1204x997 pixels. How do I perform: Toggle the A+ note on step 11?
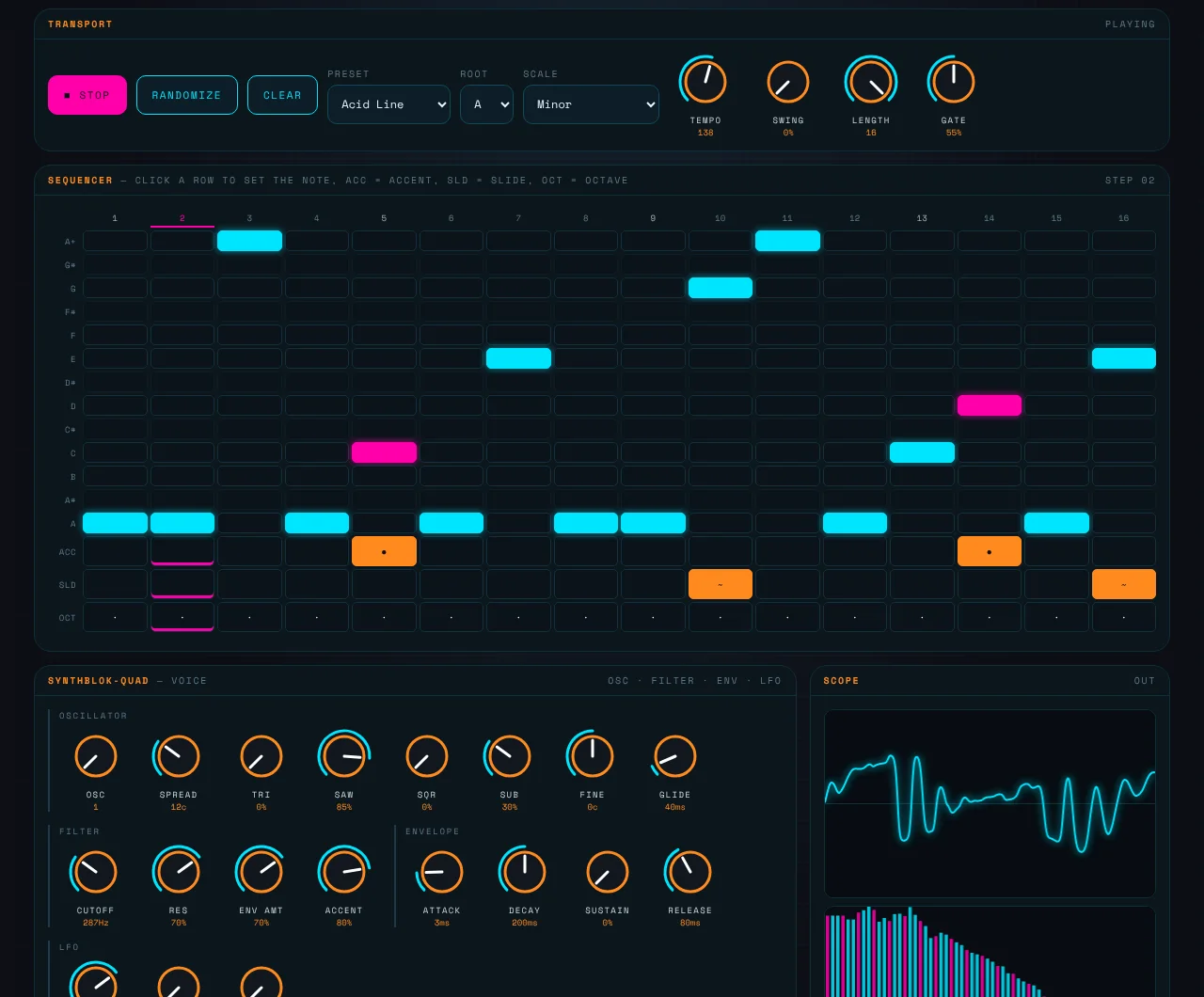click(x=787, y=241)
